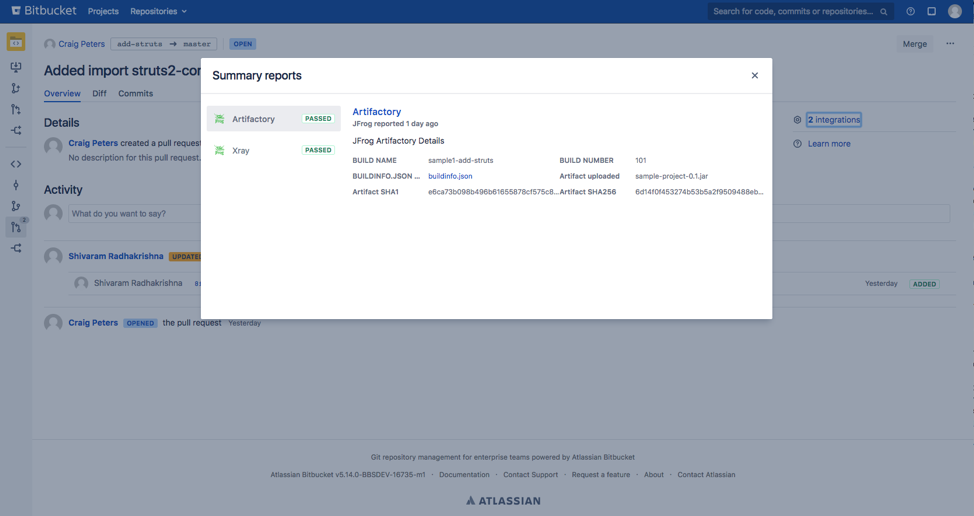Switch to the Diff tab

(99, 94)
